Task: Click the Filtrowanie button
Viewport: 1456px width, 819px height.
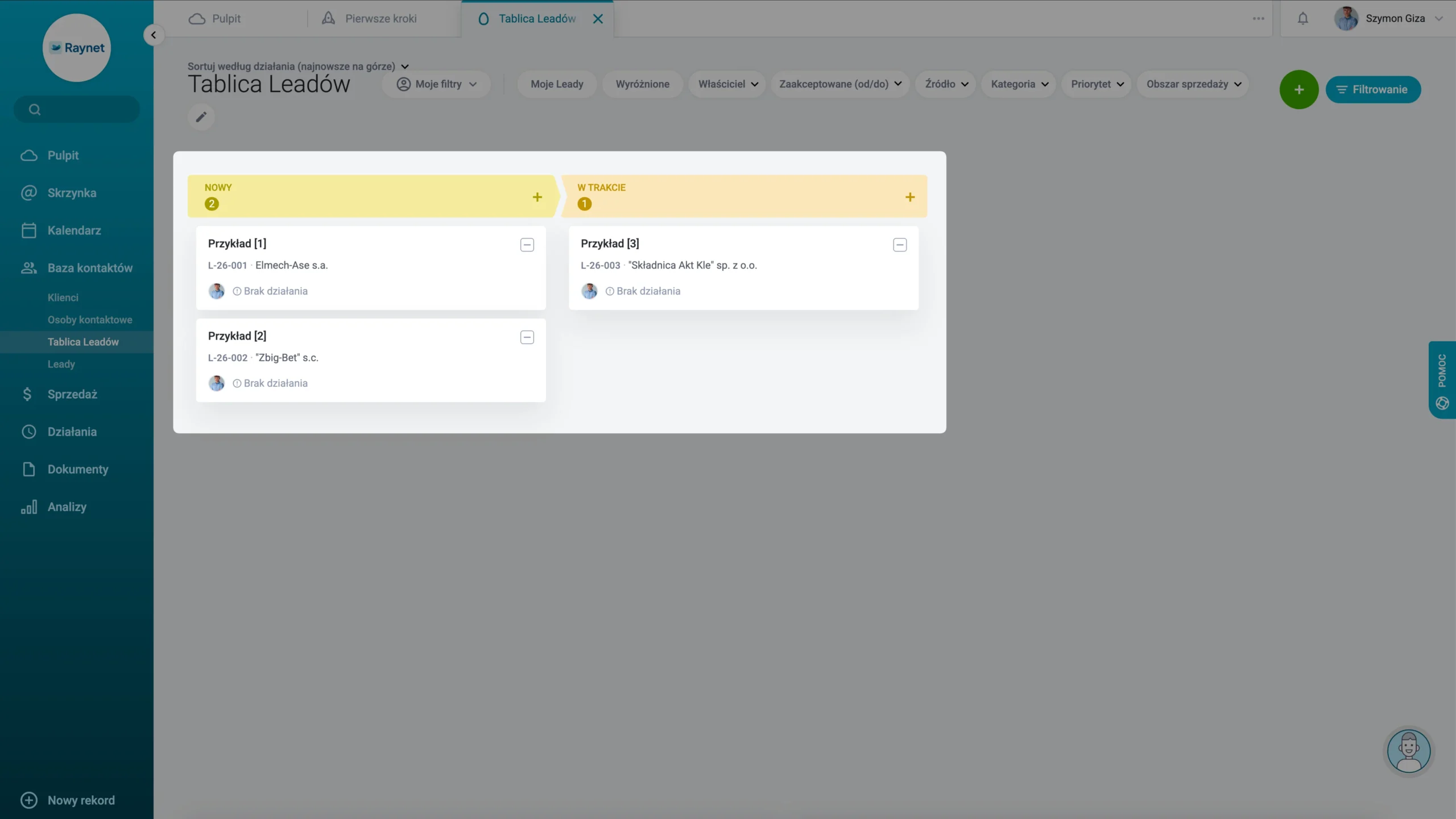Action: (x=1373, y=89)
